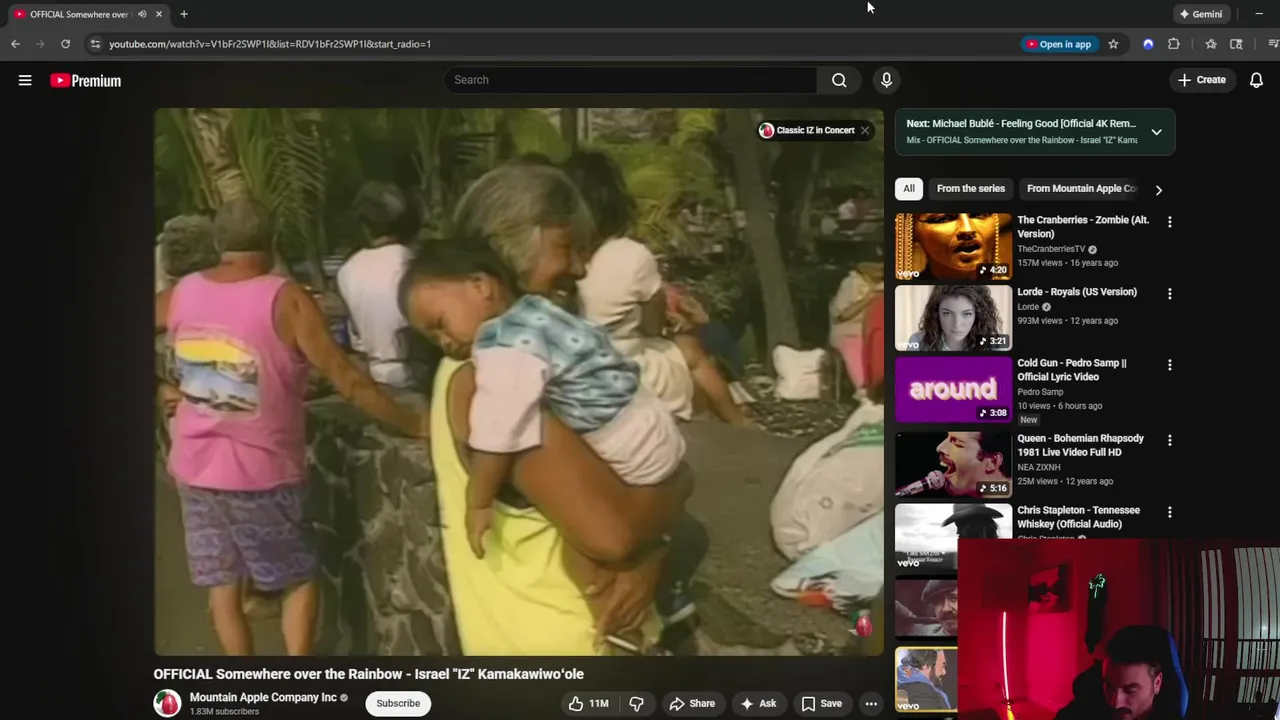
Task: Open 'Mountain Apple Company Inc' channel name
Action: pyautogui.click(x=263, y=697)
